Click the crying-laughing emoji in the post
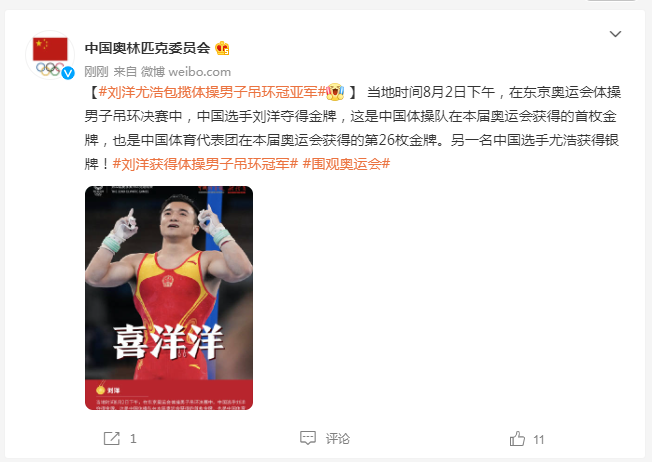This screenshot has width=652, height=462. [x=335, y=92]
